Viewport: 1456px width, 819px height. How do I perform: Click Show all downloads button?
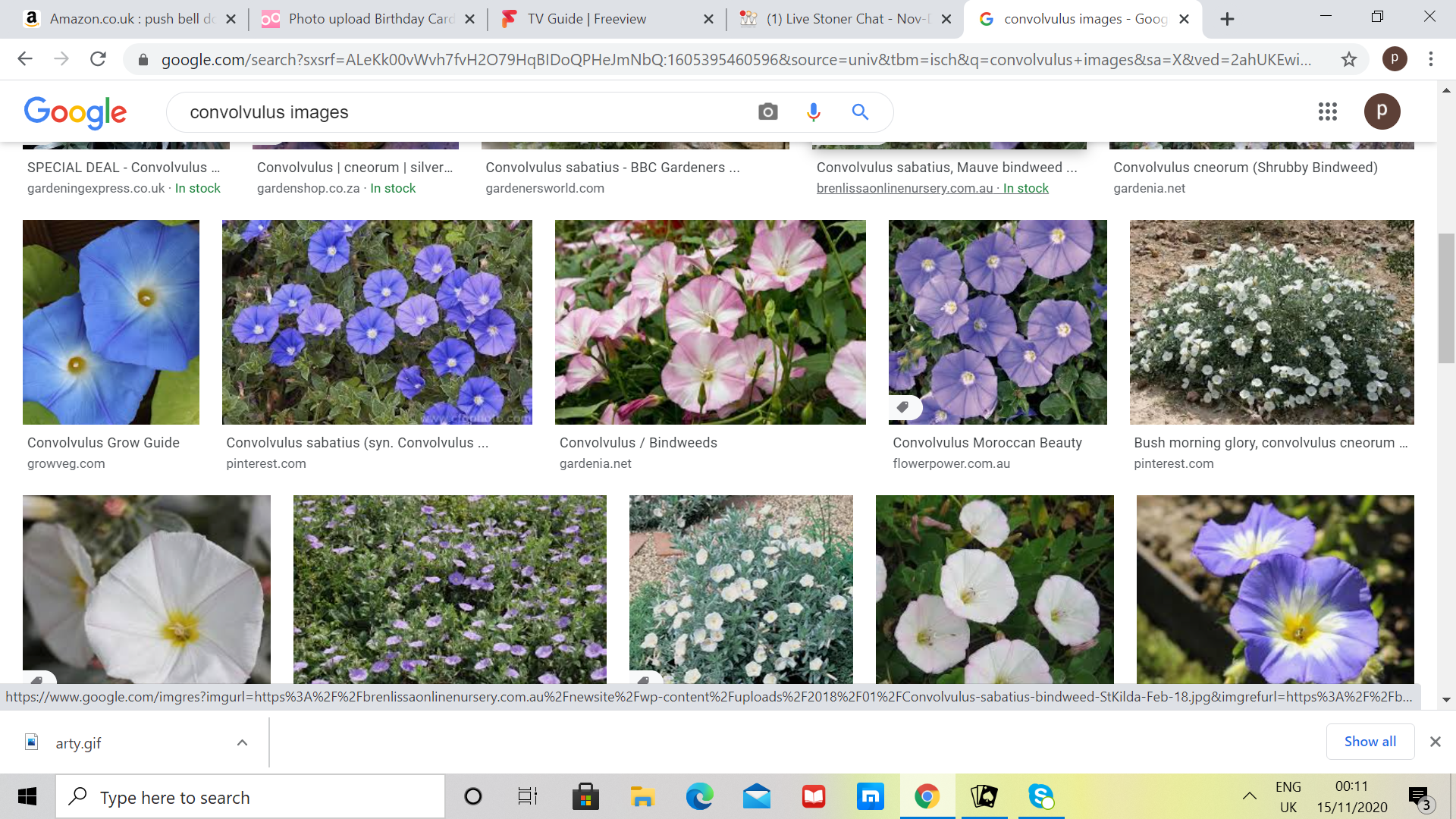tap(1370, 742)
